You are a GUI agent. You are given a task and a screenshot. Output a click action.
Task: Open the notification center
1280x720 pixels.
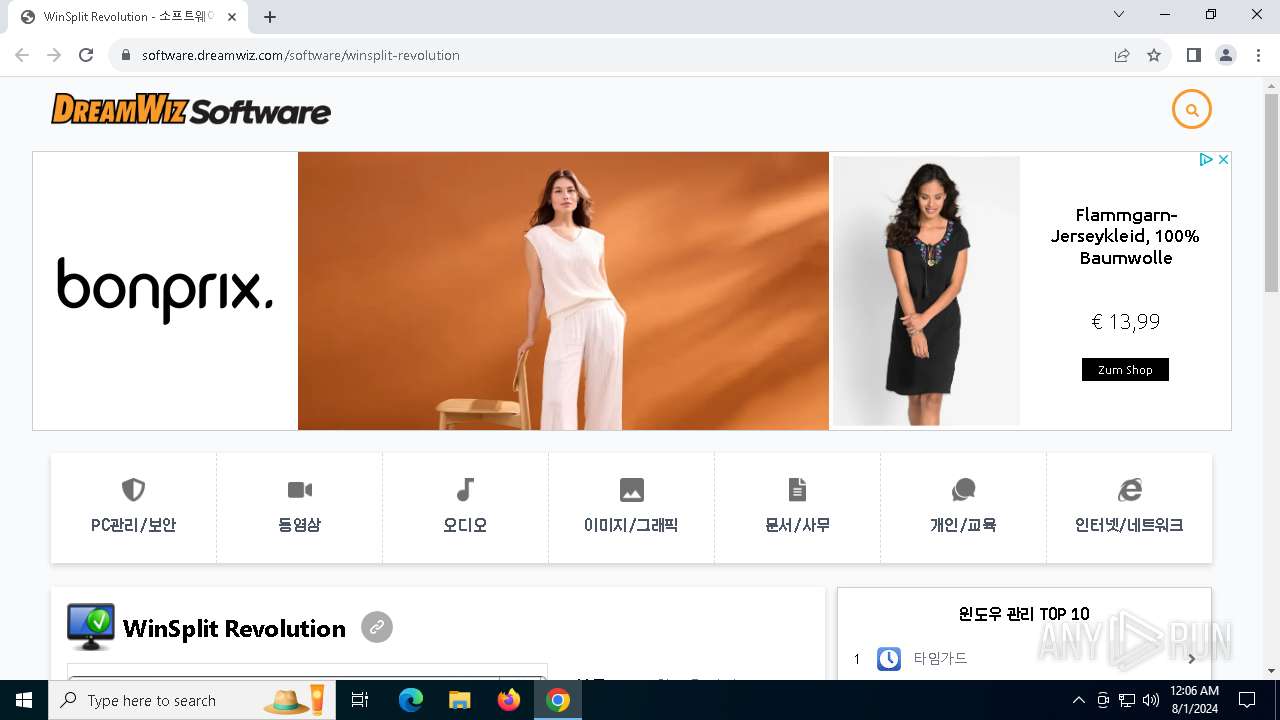[x=1247, y=700]
